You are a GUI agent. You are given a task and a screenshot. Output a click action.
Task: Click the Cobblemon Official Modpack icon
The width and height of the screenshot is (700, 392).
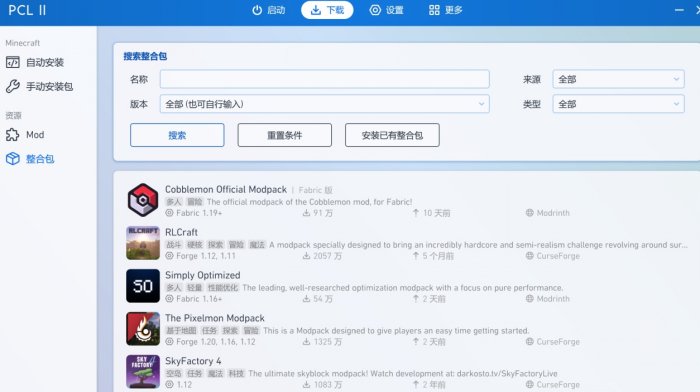(x=143, y=200)
